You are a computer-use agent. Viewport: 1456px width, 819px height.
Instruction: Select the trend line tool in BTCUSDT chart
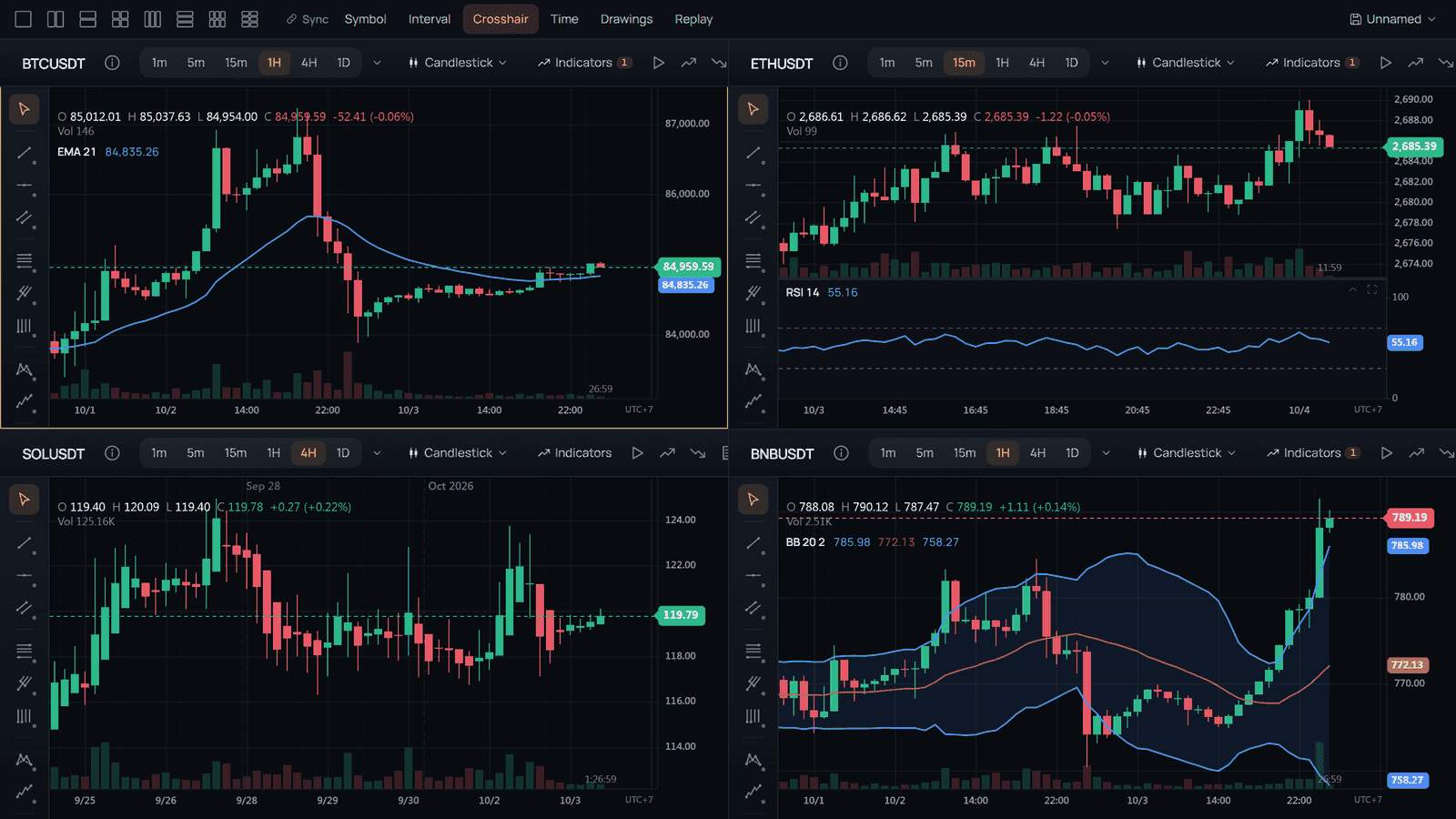tap(25, 153)
